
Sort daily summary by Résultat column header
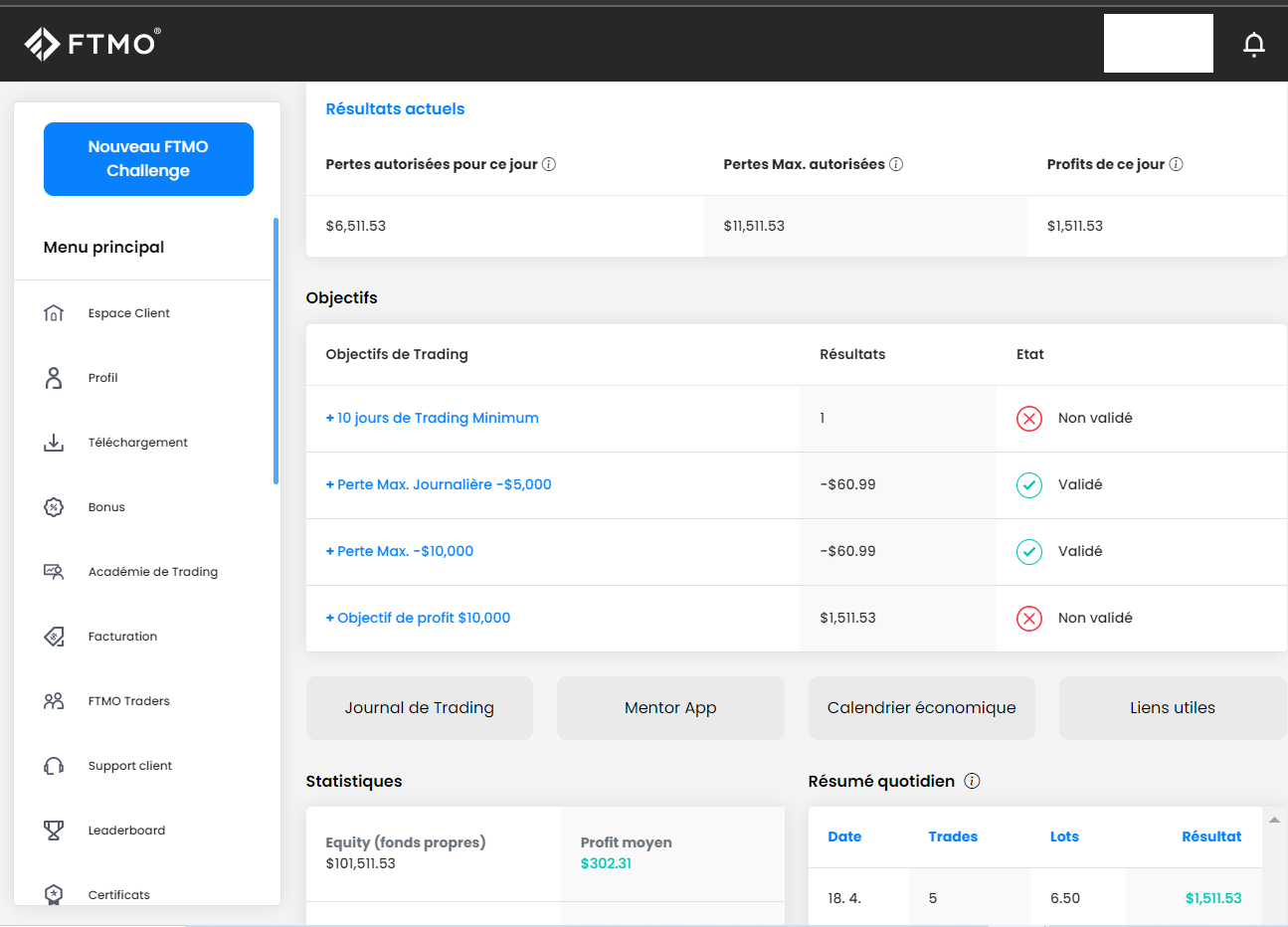(1210, 836)
